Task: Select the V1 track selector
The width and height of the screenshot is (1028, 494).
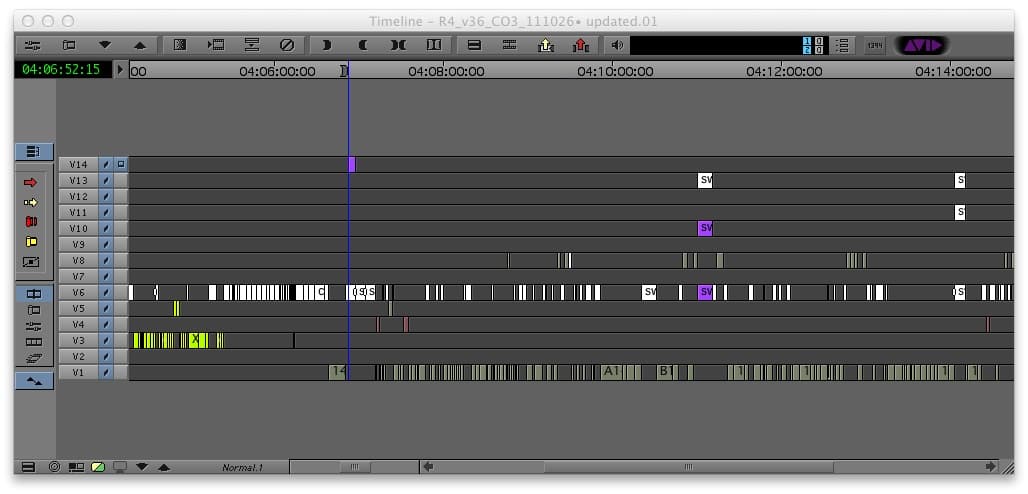Action: pos(78,372)
